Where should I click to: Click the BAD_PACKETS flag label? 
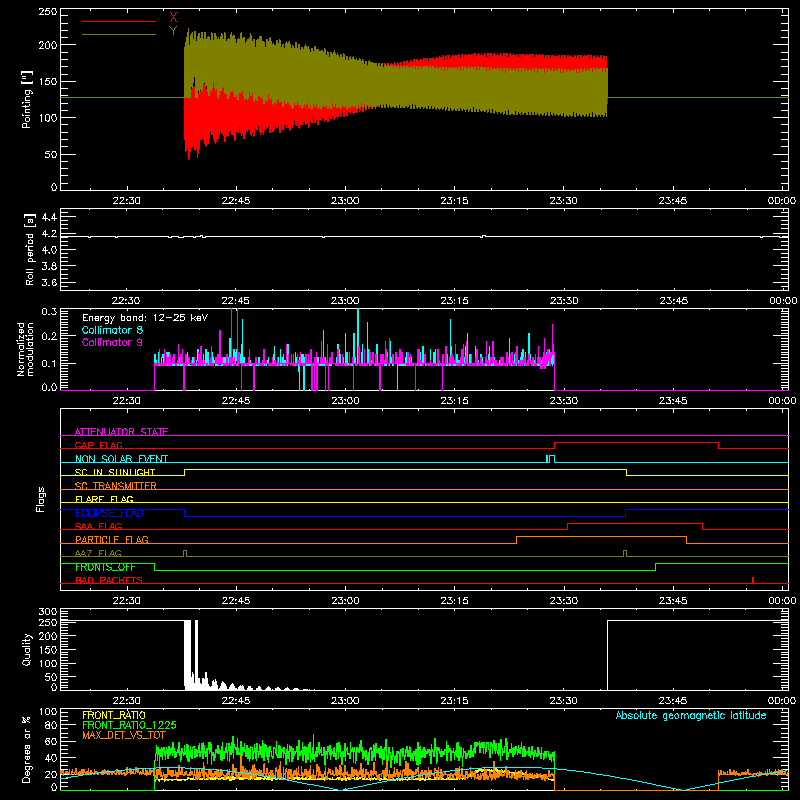[x=109, y=580]
